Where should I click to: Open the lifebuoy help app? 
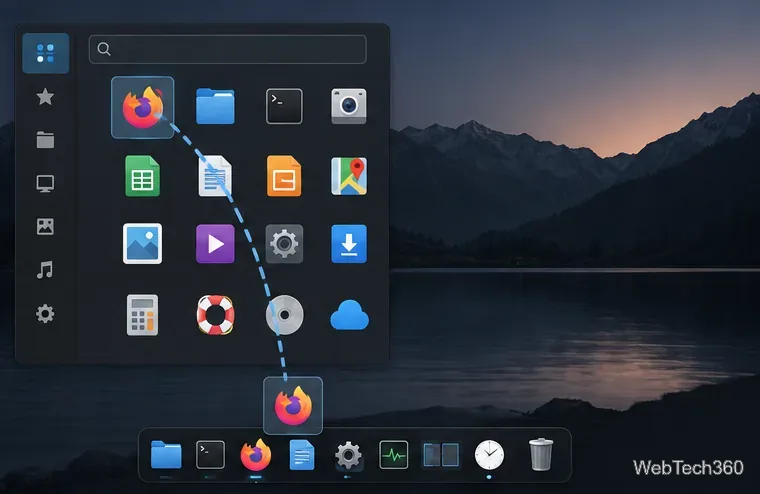215,315
